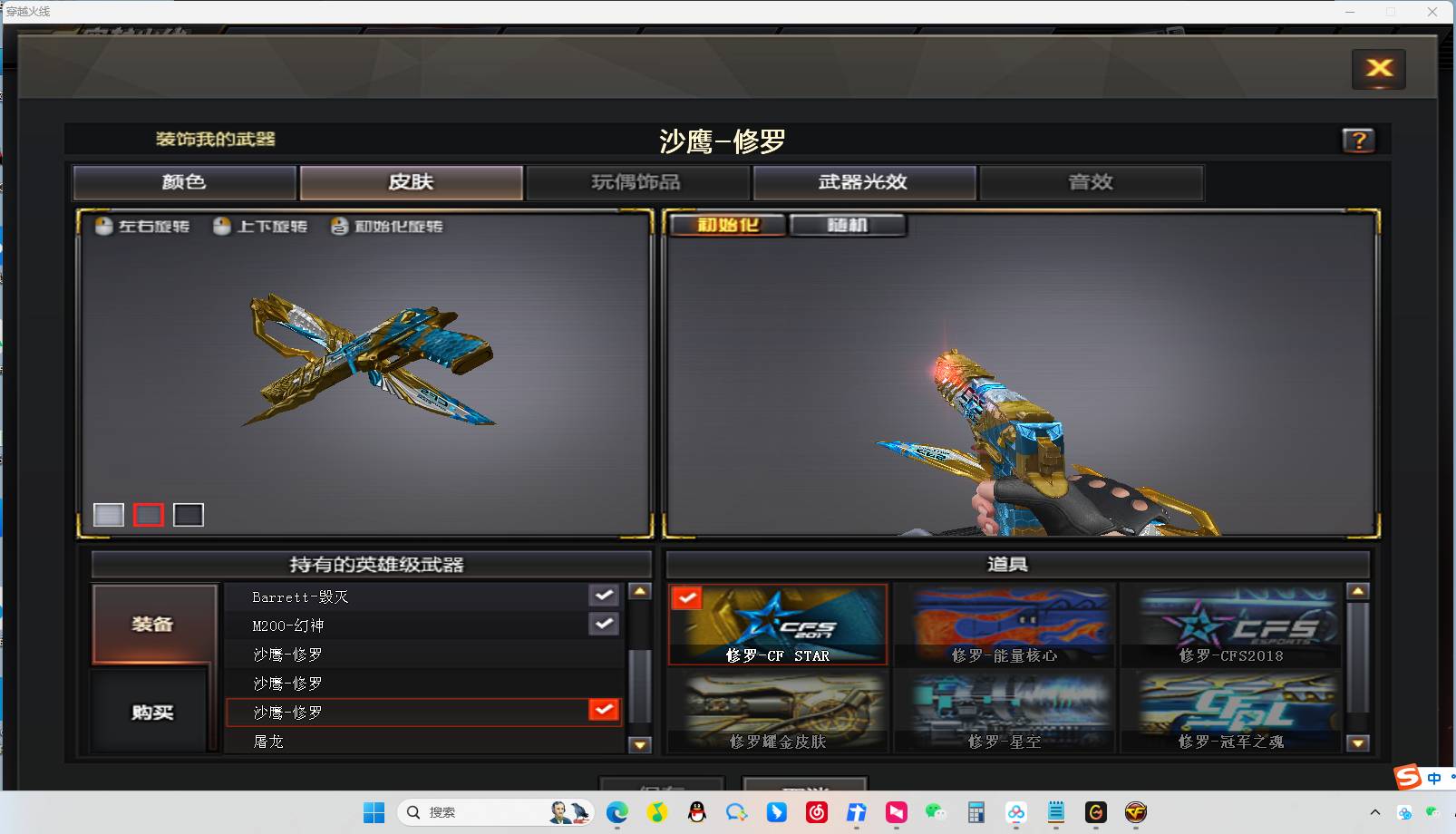Click the left-right rotate mouse icon
The height and width of the screenshot is (834, 1456).
pyautogui.click(x=103, y=226)
